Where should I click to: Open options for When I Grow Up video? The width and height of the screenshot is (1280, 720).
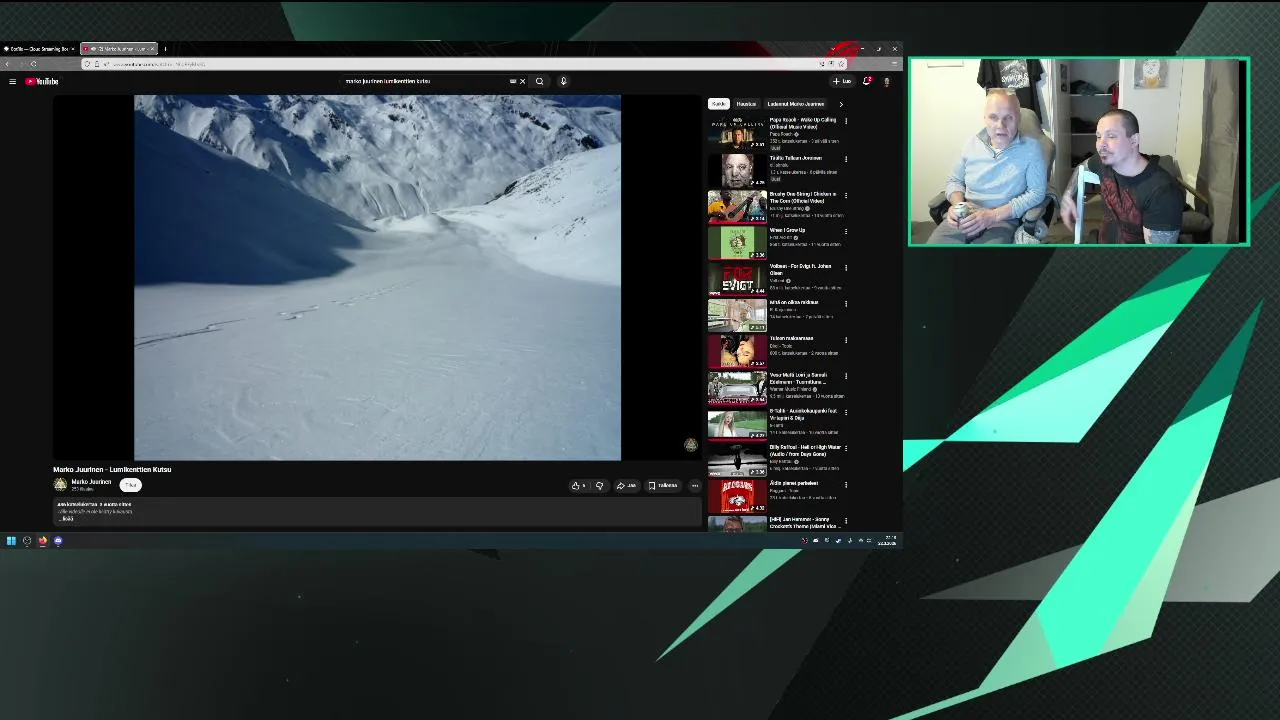(x=846, y=231)
